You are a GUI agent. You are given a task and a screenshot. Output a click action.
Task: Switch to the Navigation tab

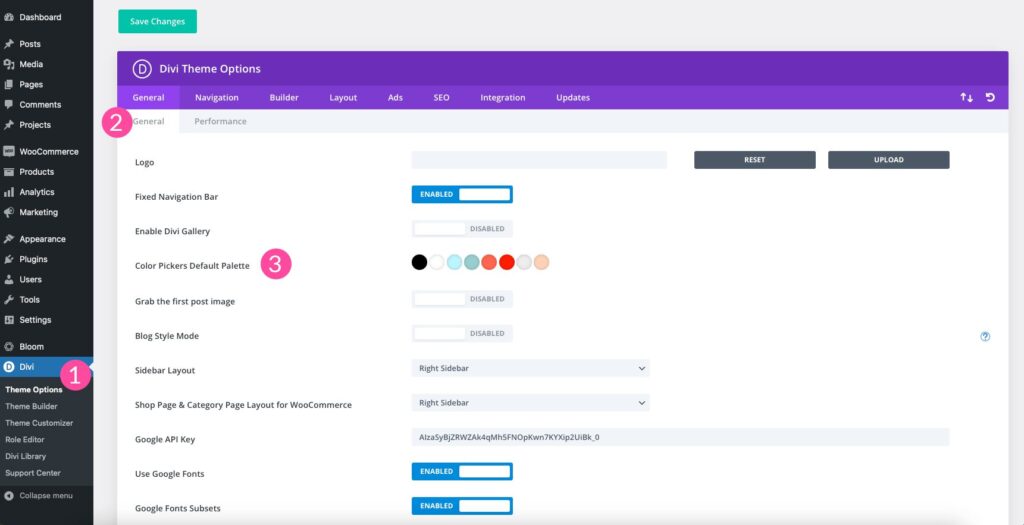217,97
